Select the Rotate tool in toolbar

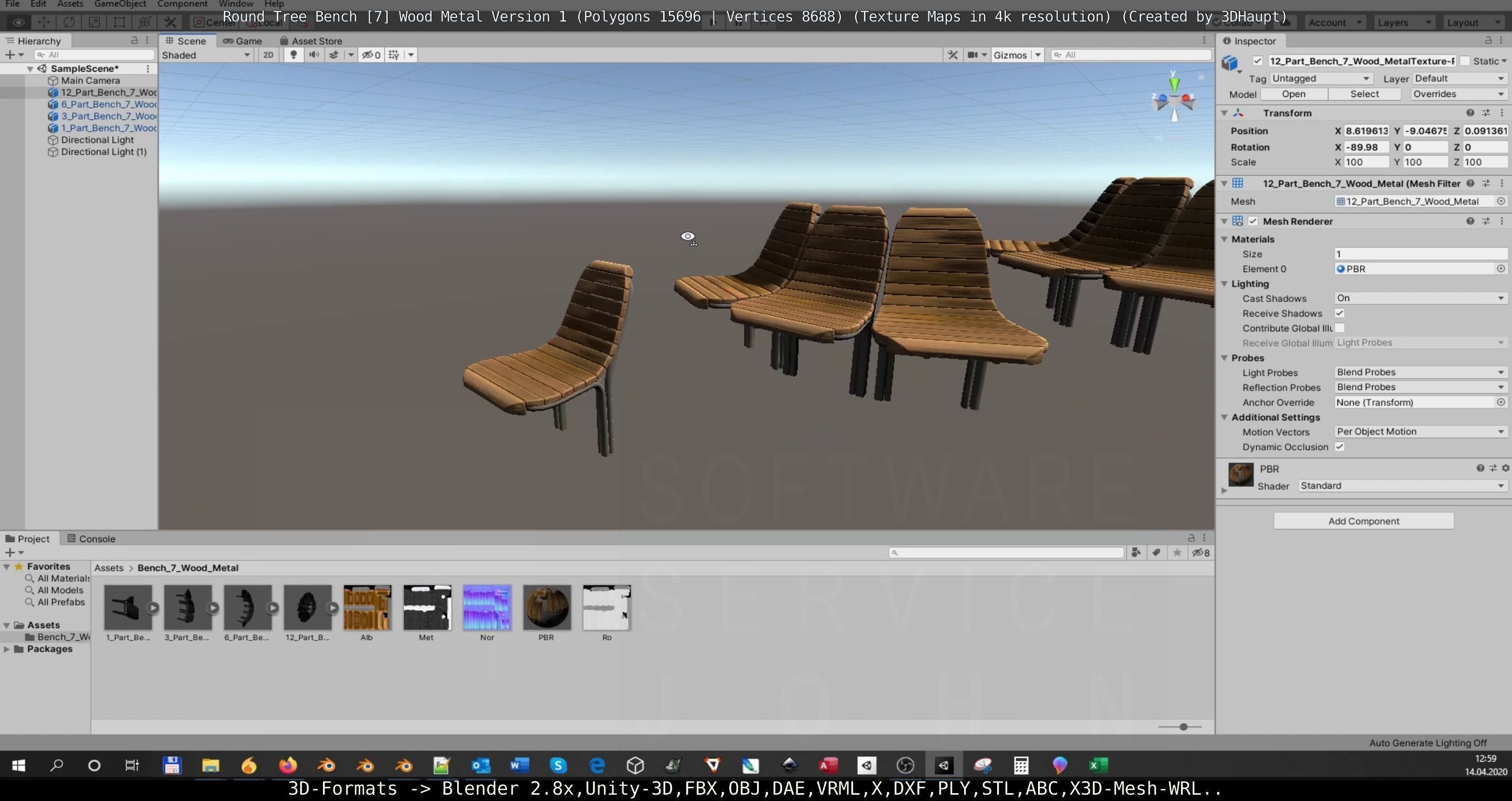tap(69, 23)
